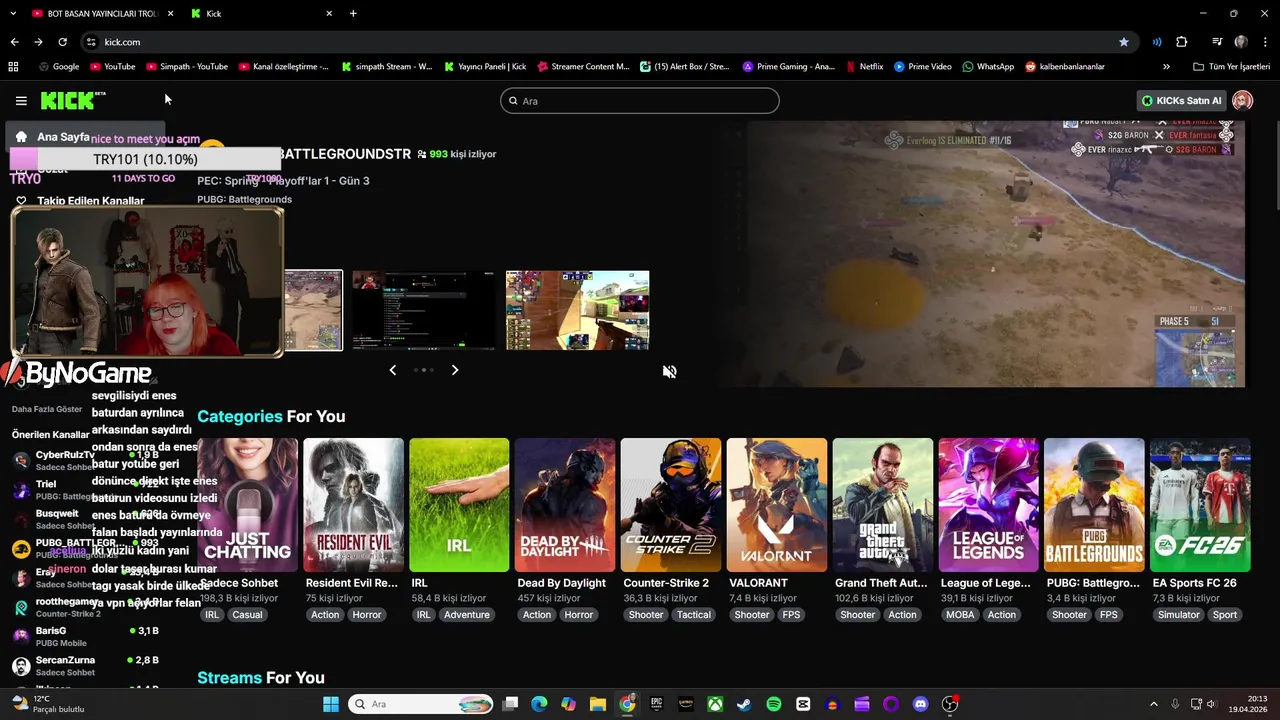Bookmark this page with the star icon
The height and width of the screenshot is (720, 1280).
1124,42
